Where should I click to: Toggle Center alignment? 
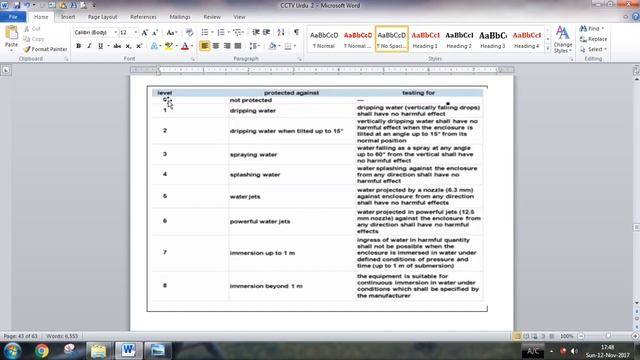click(216, 46)
